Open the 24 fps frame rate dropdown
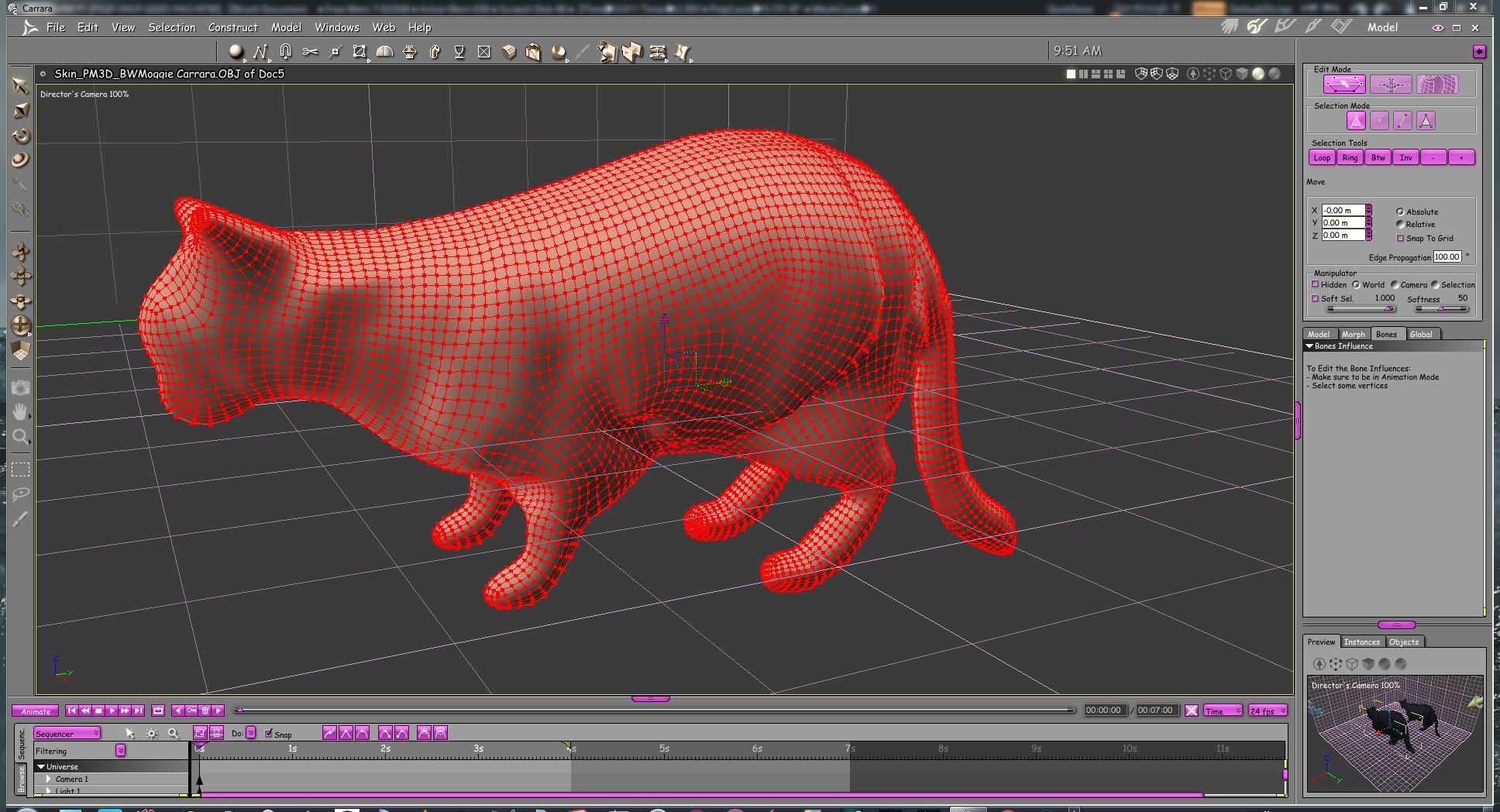 1268,710
